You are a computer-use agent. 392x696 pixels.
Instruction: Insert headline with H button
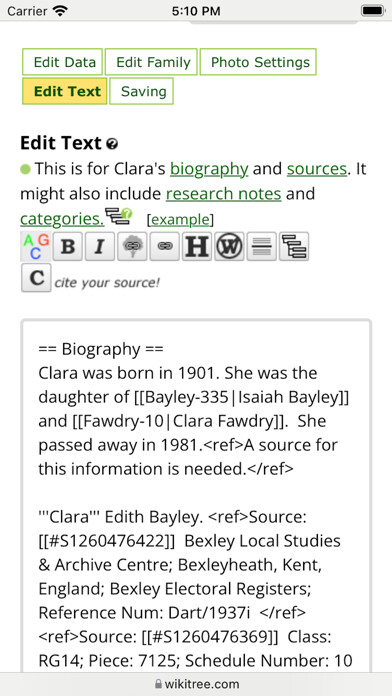point(197,246)
